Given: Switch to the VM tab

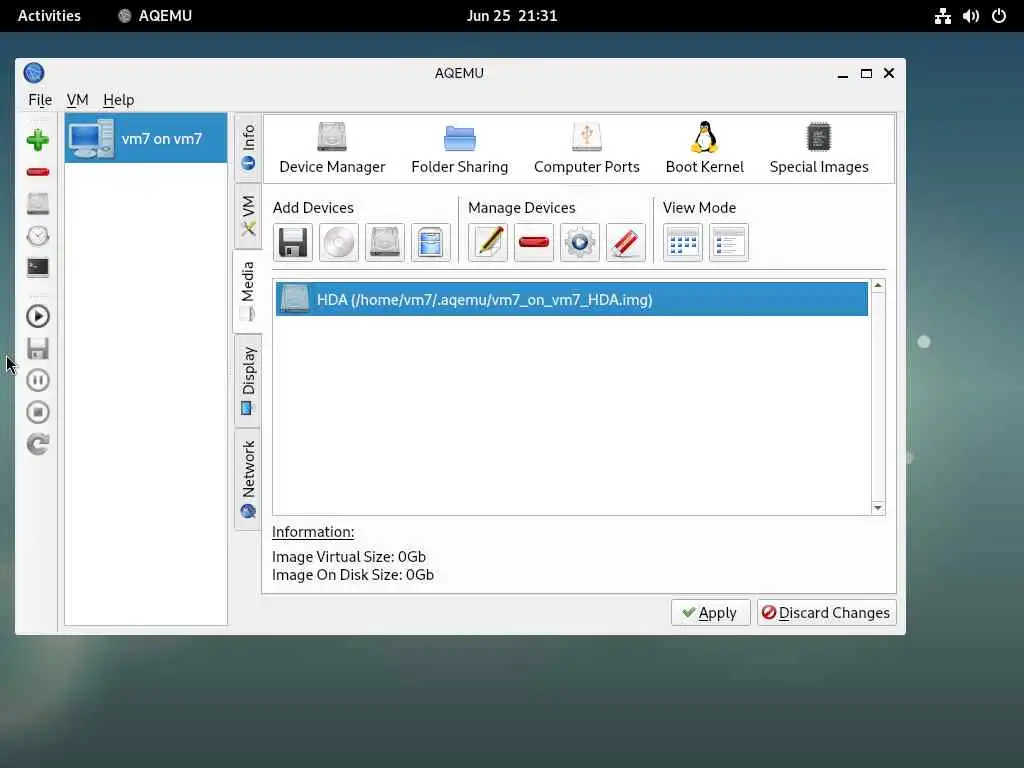Looking at the screenshot, I should (x=248, y=216).
